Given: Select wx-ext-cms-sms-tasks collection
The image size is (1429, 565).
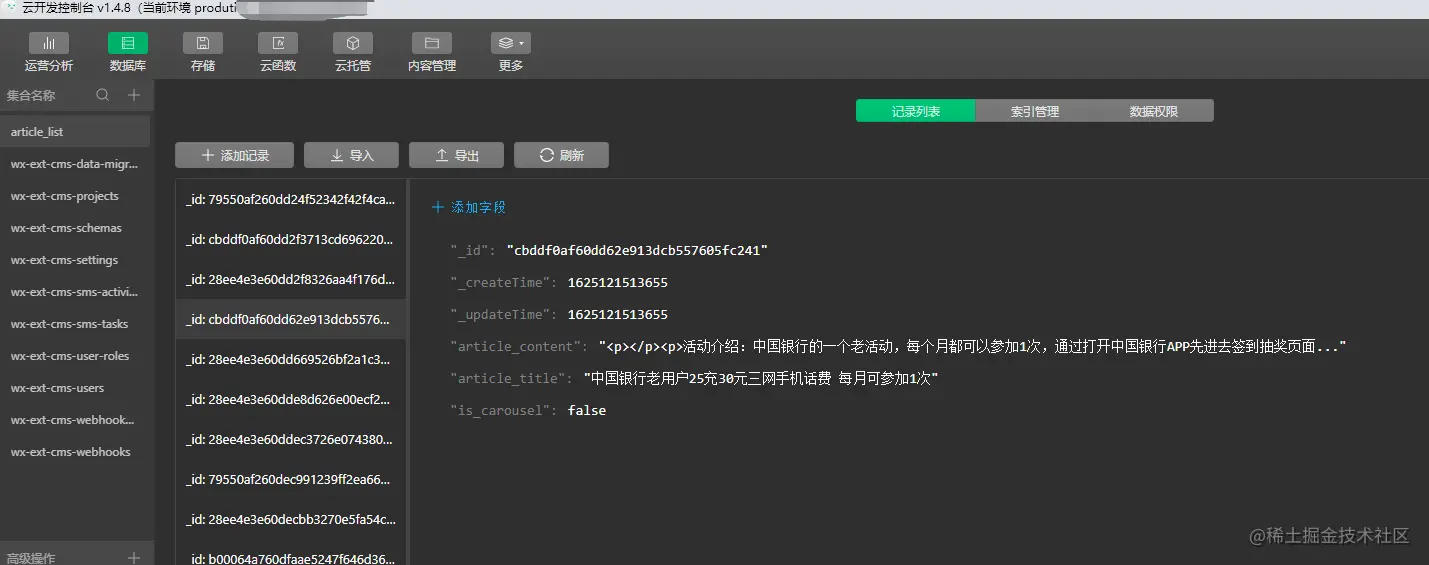Looking at the screenshot, I should [75, 323].
